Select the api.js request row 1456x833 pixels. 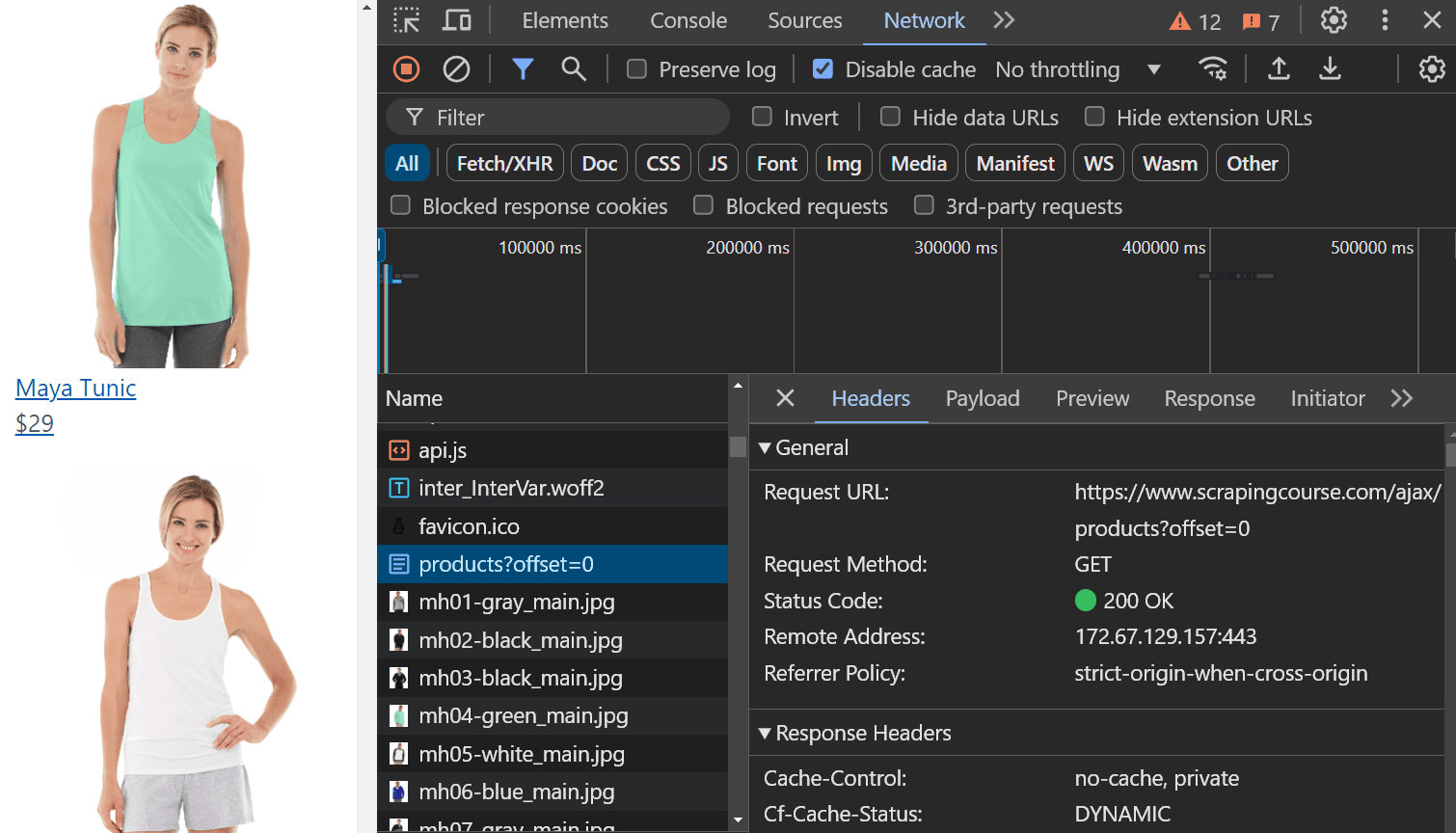tap(553, 450)
